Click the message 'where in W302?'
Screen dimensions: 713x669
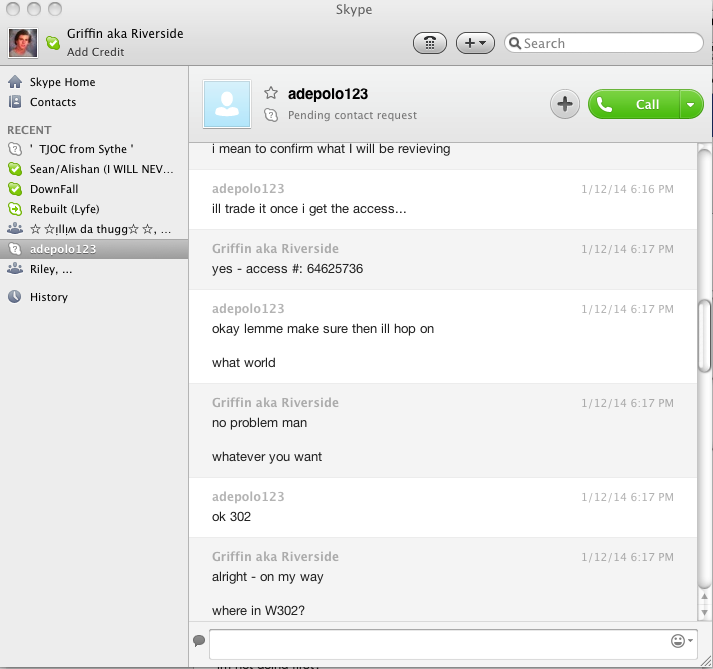(258, 610)
